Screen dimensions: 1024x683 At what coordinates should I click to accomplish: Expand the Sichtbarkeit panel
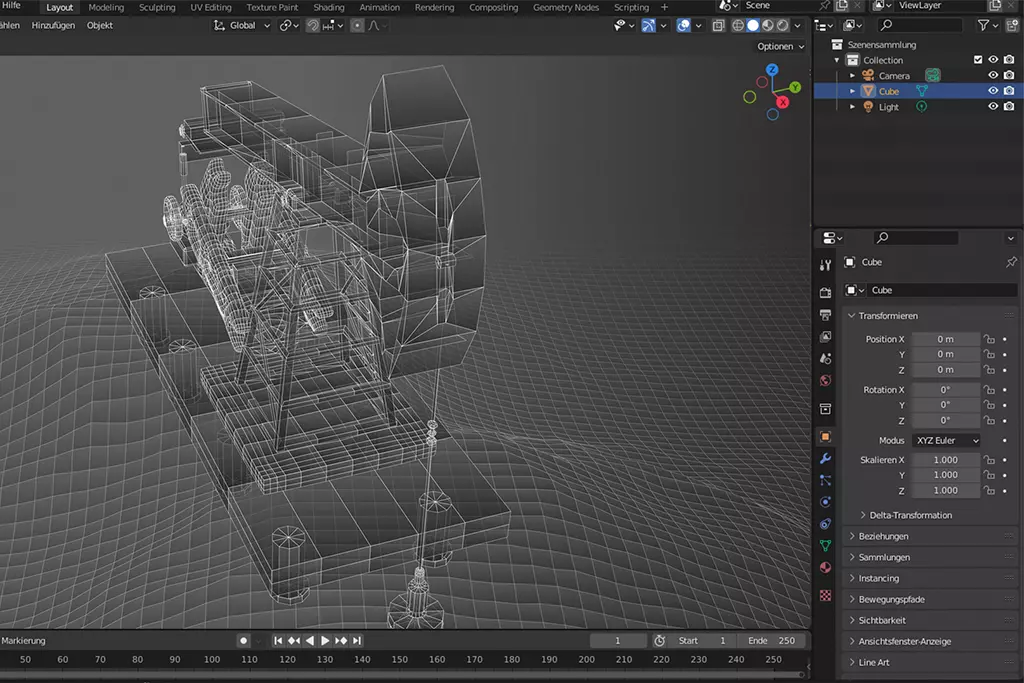pos(882,620)
